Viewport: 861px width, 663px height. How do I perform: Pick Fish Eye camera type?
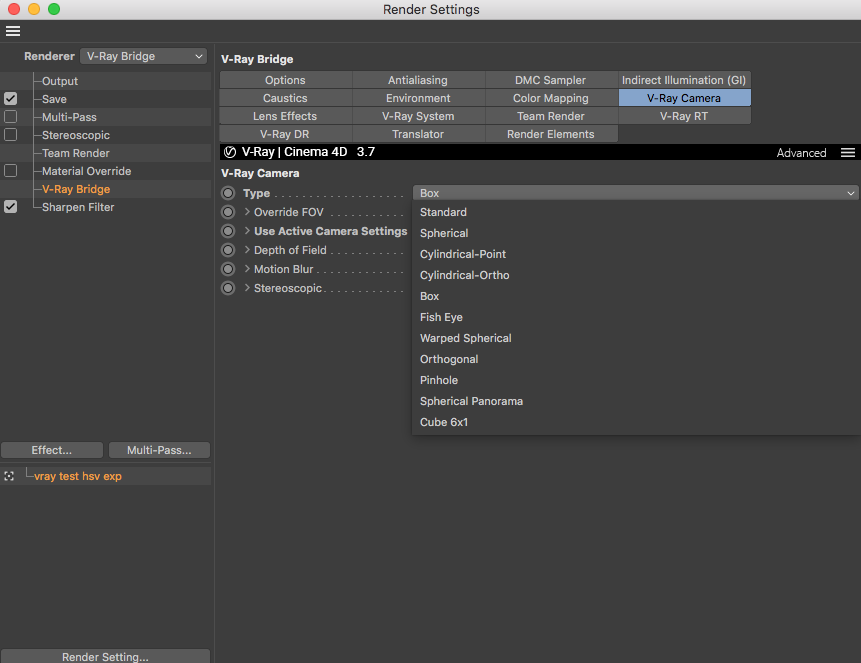coord(636,317)
